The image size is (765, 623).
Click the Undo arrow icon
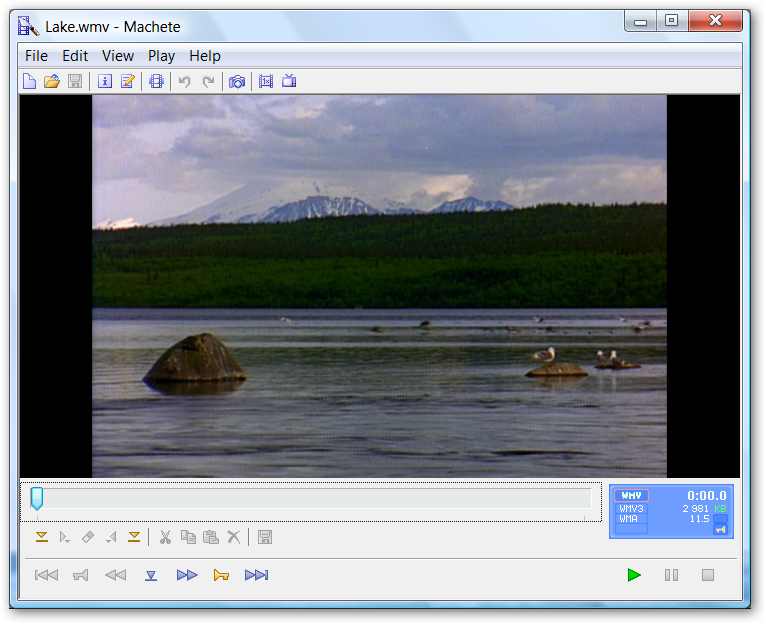point(184,81)
